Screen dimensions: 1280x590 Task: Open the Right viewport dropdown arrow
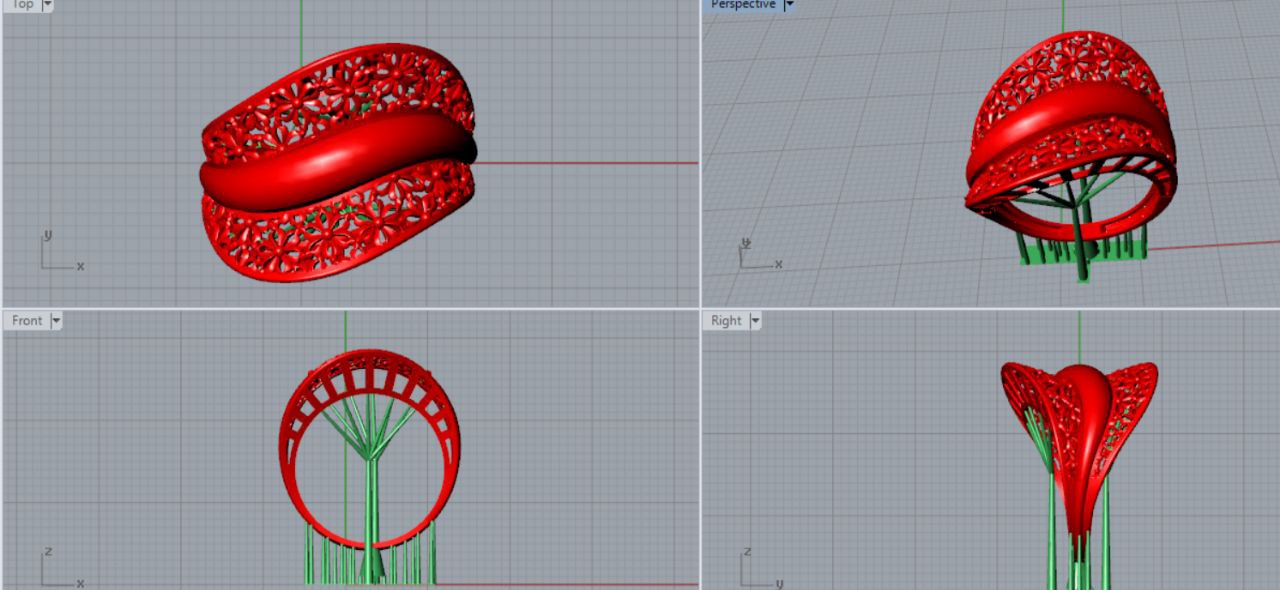[x=756, y=321]
